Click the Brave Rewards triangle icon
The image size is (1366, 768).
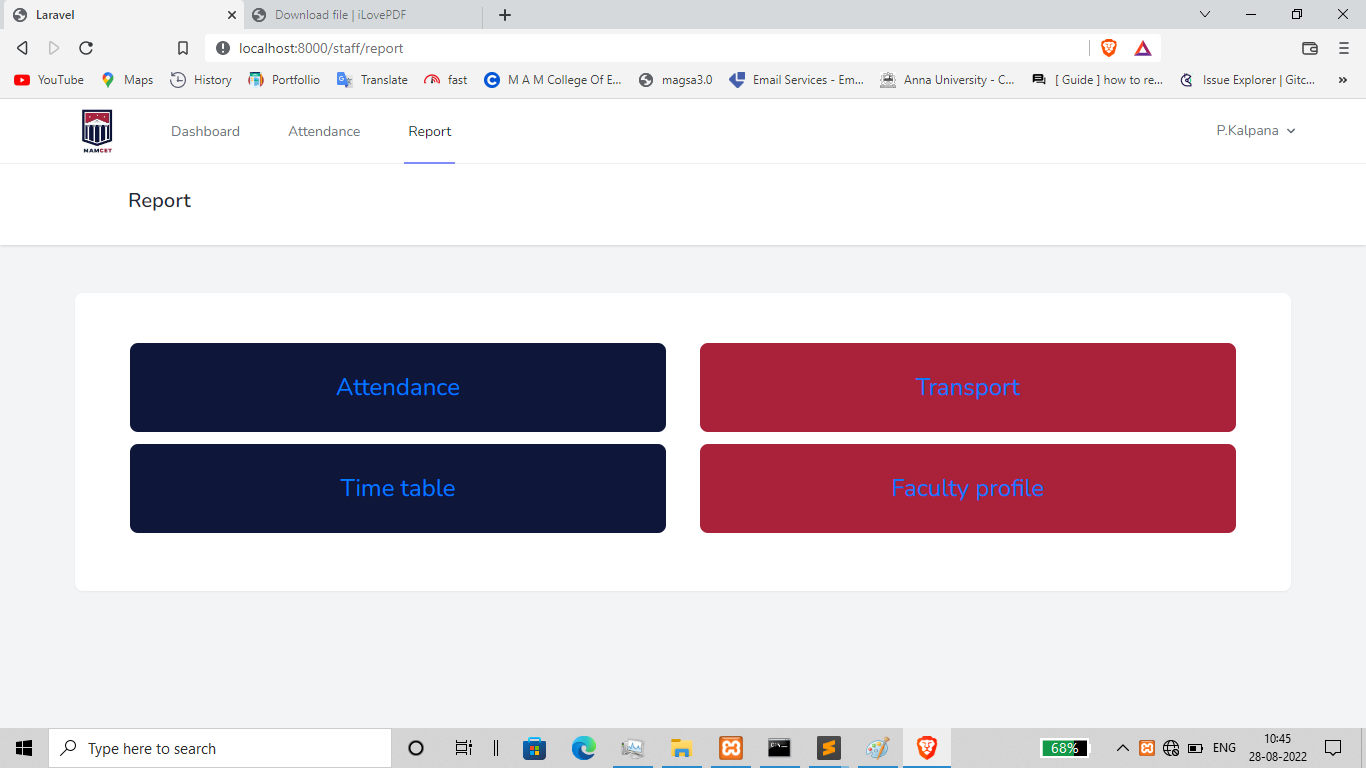click(x=1144, y=47)
